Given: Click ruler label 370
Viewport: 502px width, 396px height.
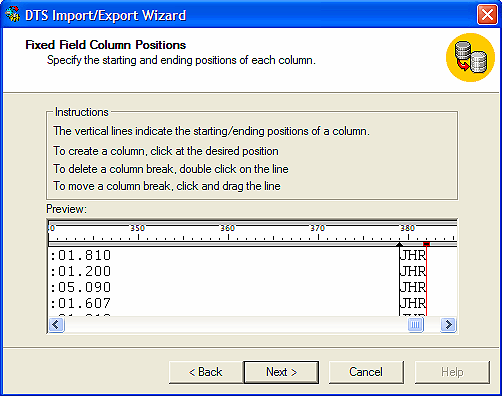Looking at the screenshot, I should 318,228.
